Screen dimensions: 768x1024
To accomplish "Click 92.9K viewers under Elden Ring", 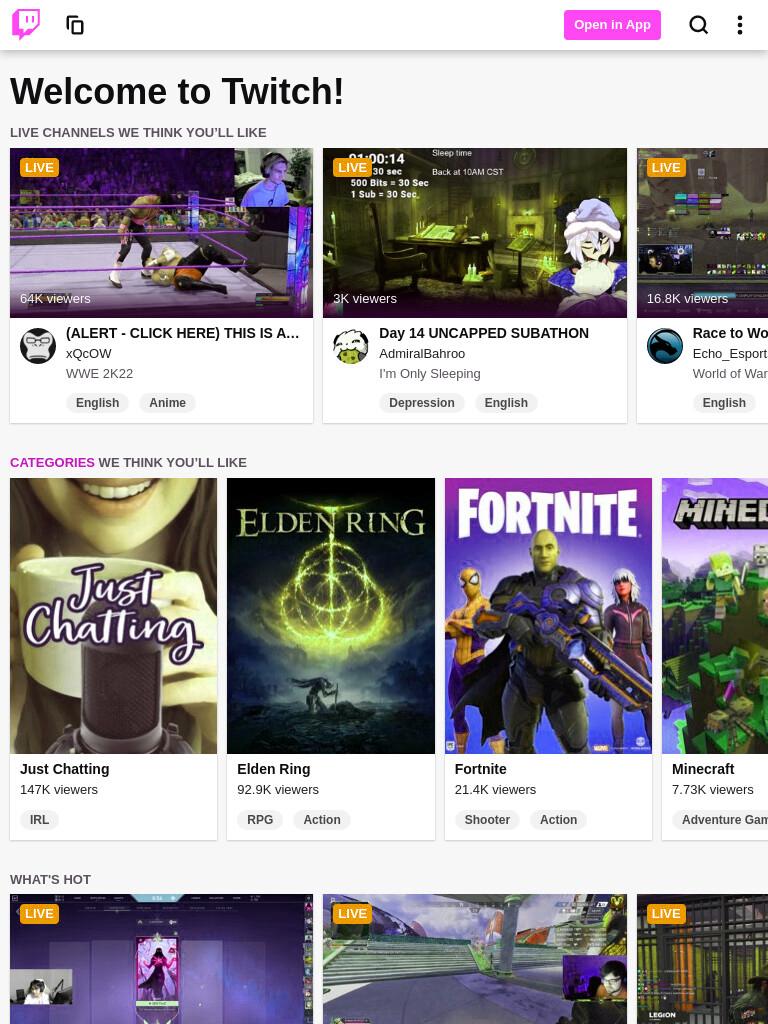I will click(x=278, y=790).
